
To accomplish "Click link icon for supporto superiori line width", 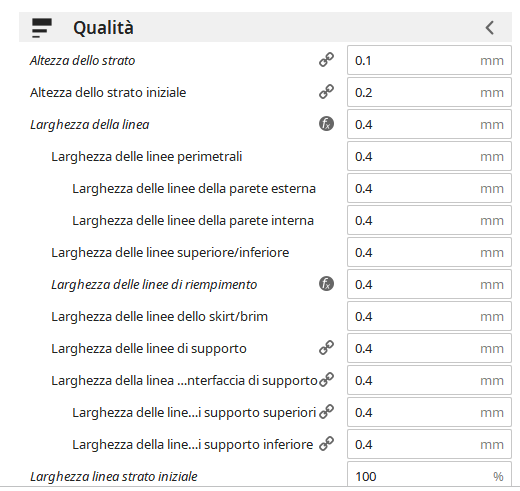I will (x=326, y=412).
